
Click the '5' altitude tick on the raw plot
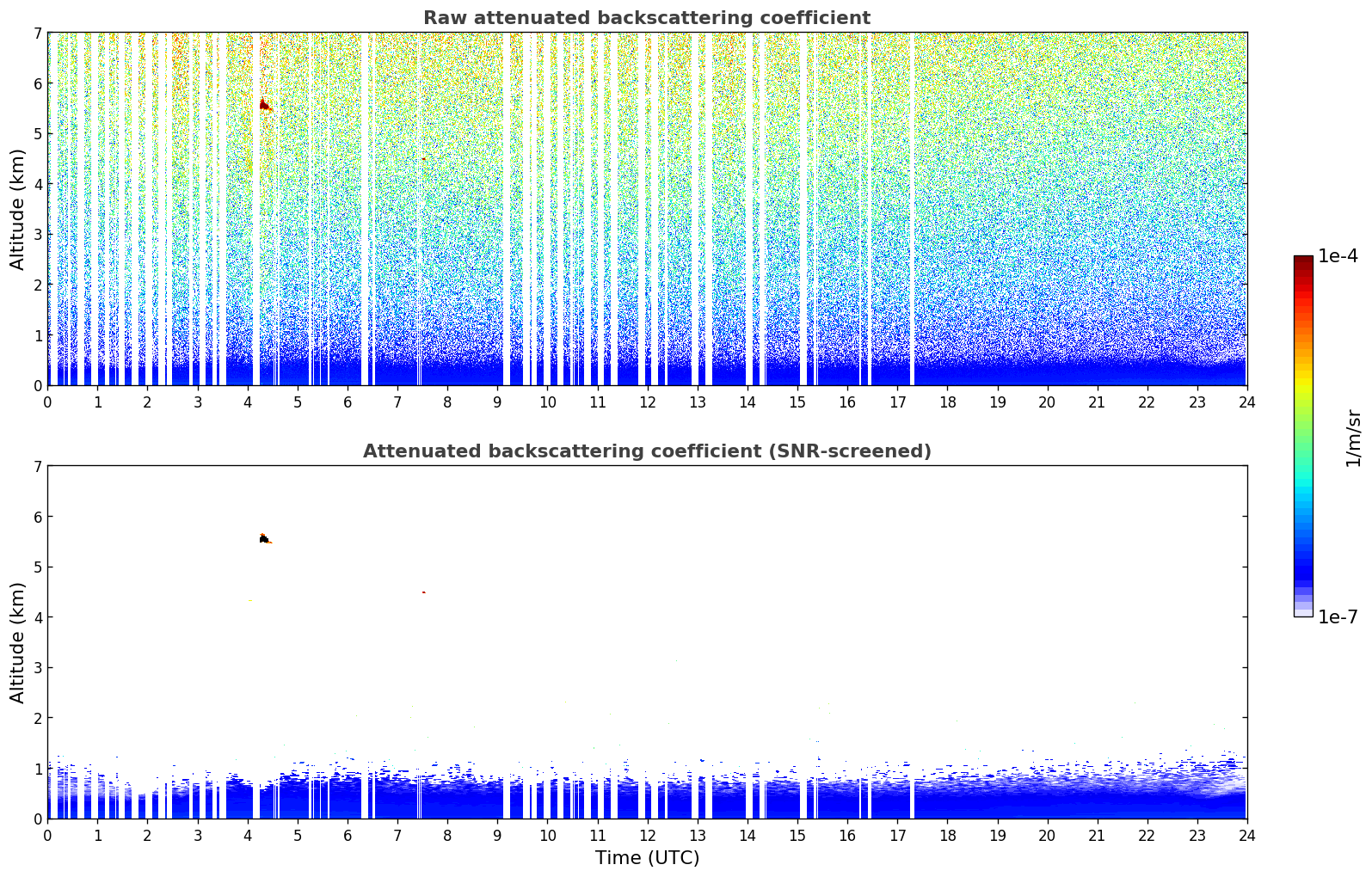coord(38,133)
